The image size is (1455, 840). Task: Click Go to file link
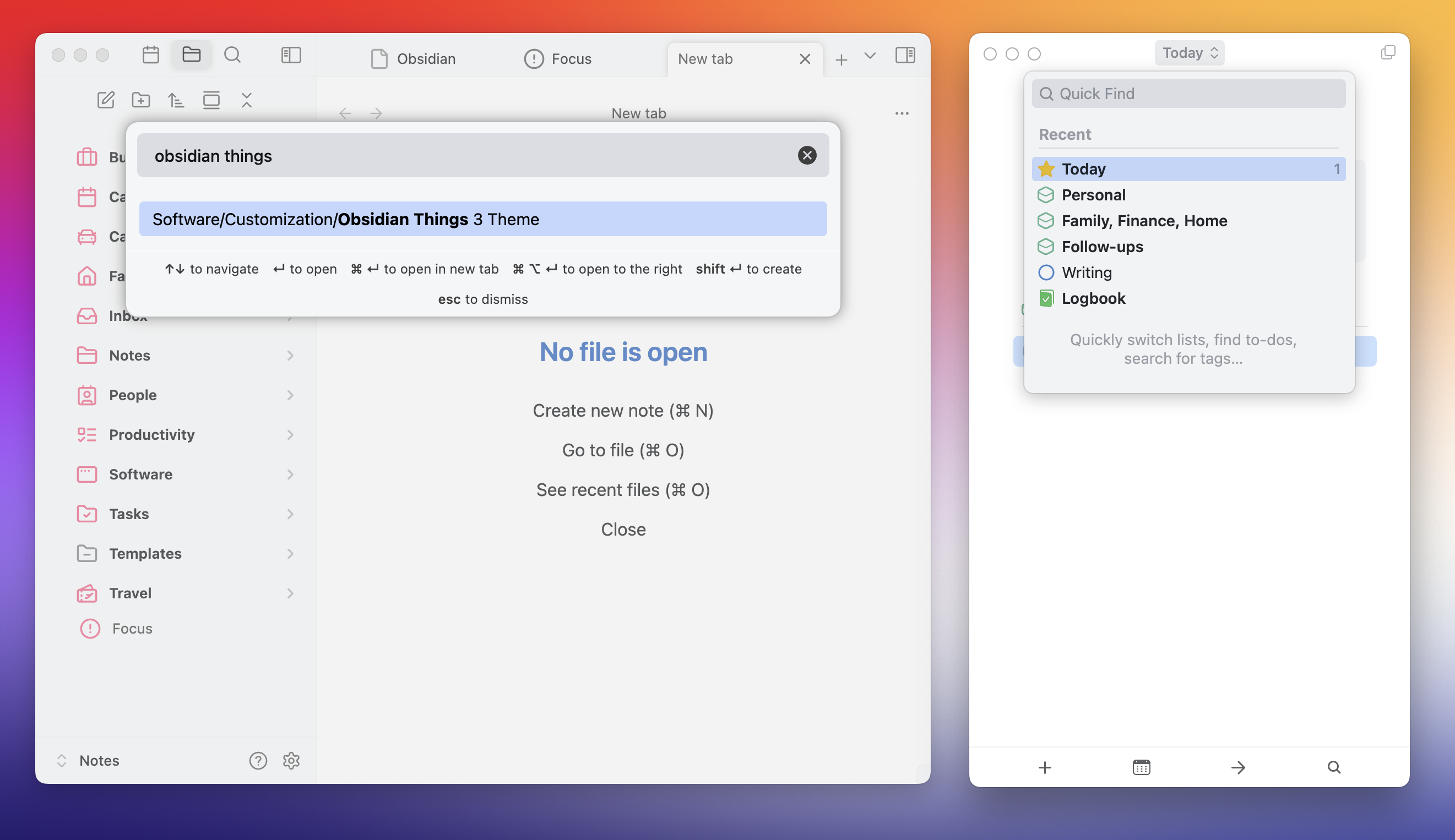[x=623, y=451]
